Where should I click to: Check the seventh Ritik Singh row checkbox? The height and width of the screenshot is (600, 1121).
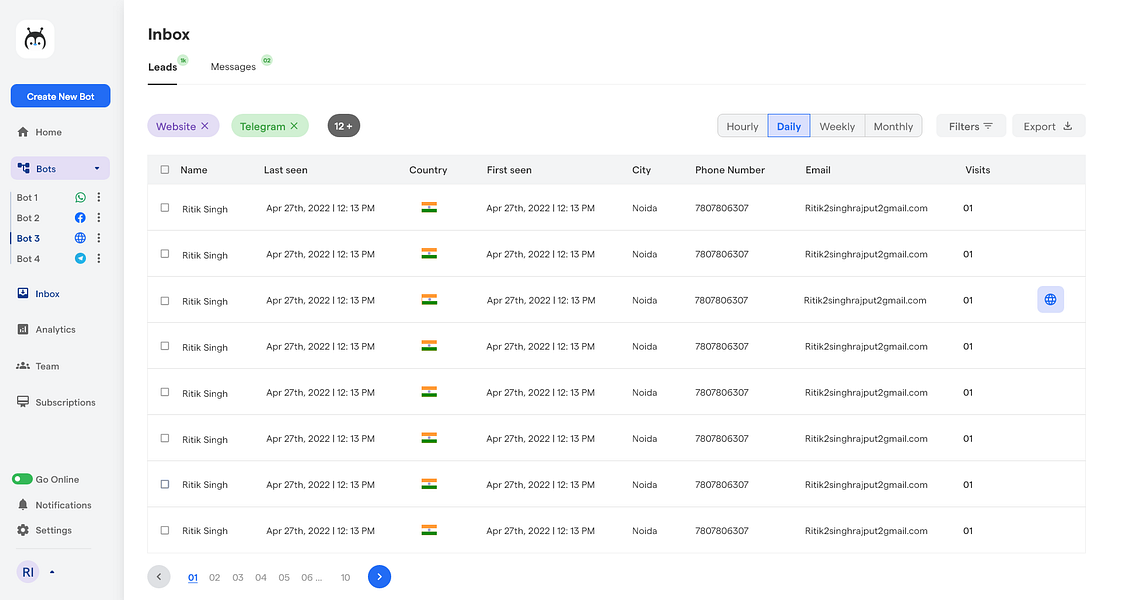[x=165, y=484]
